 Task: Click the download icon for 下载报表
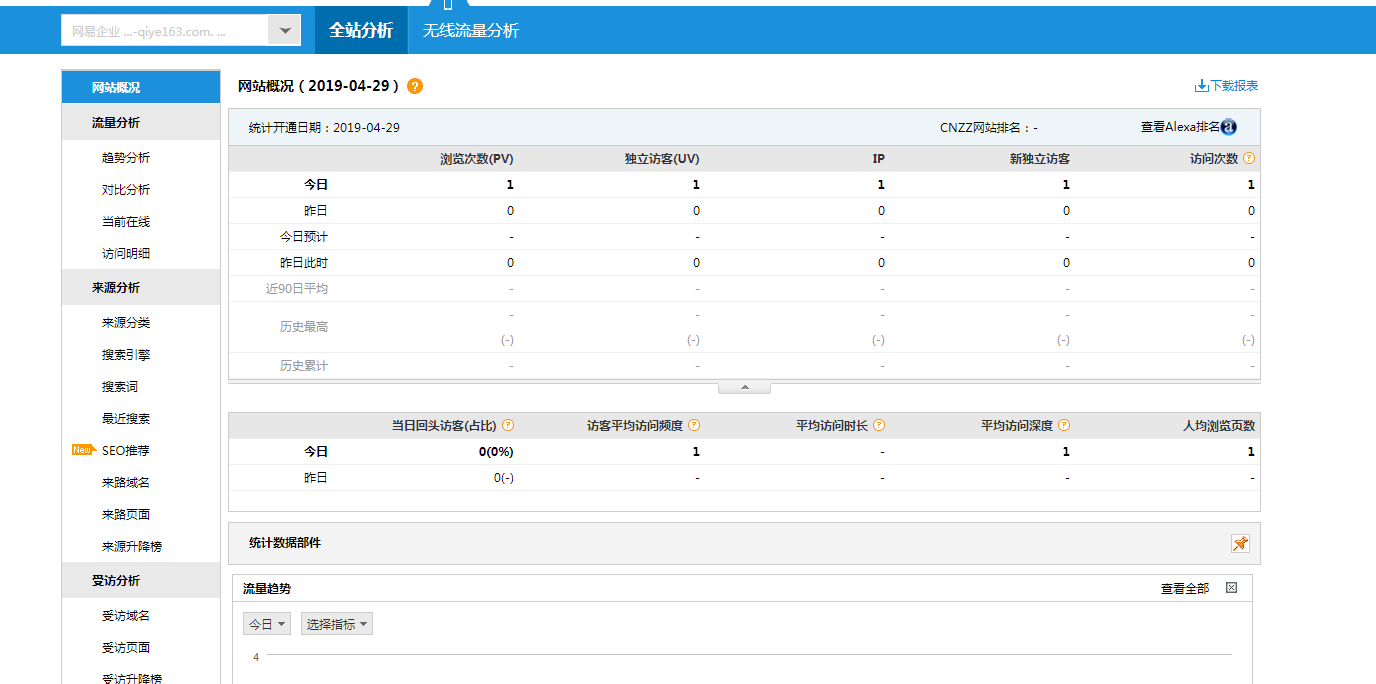1202,86
